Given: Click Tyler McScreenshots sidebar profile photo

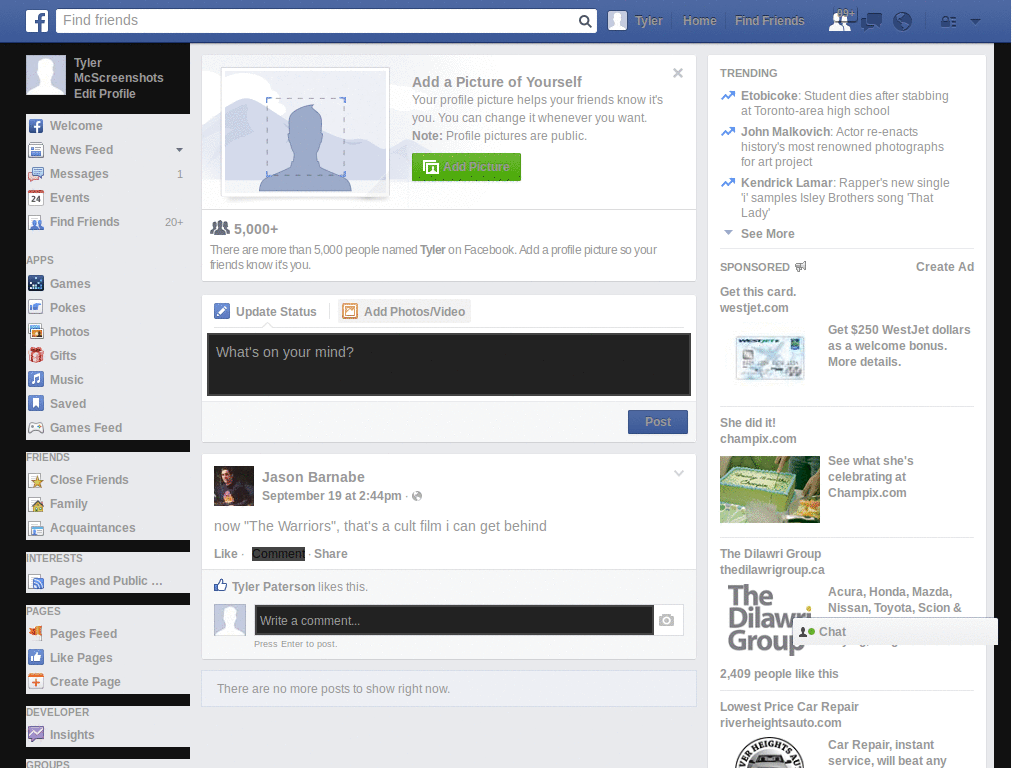Looking at the screenshot, I should (x=46, y=74).
